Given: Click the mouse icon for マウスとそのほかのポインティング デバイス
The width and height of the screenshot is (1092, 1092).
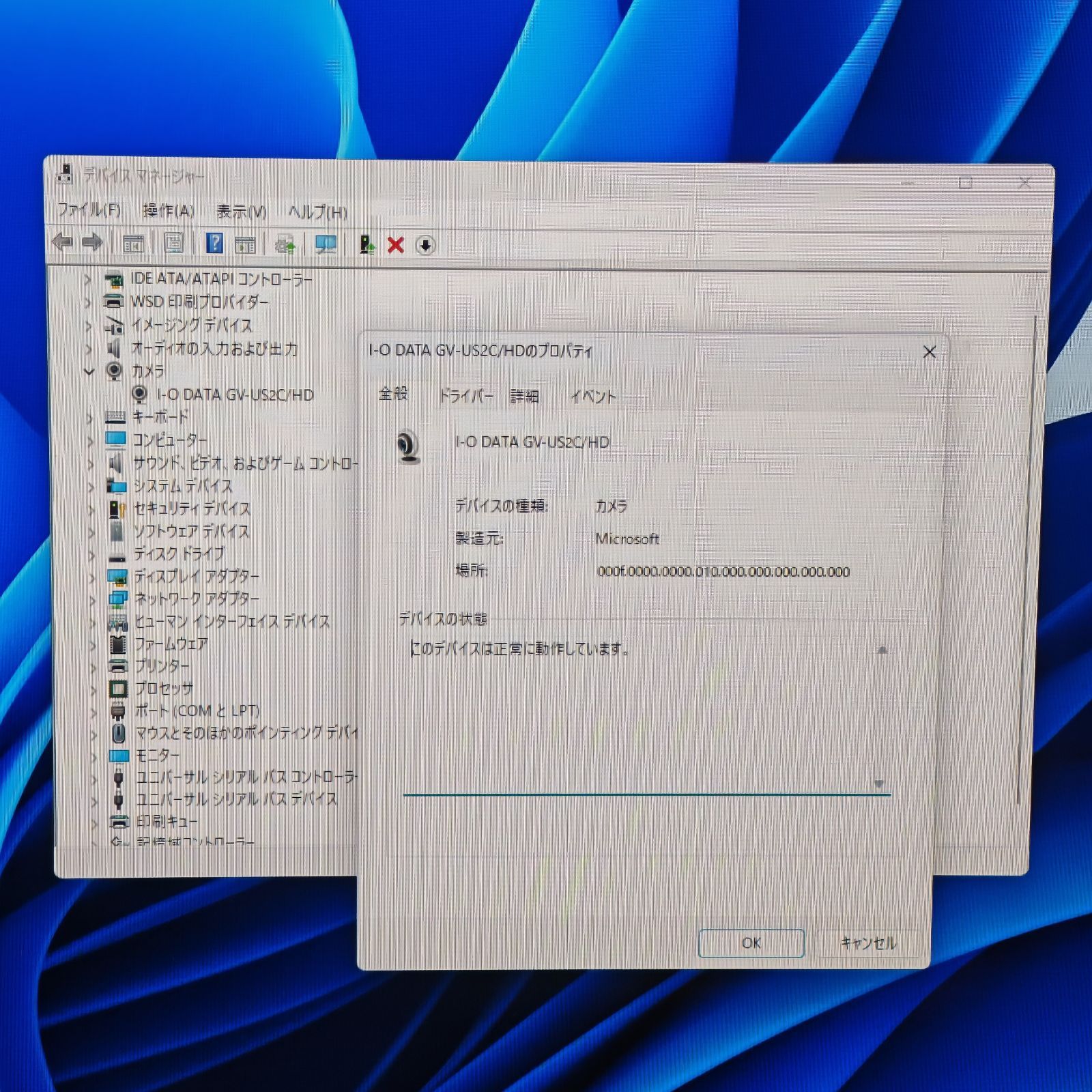Looking at the screenshot, I should pos(119,734).
